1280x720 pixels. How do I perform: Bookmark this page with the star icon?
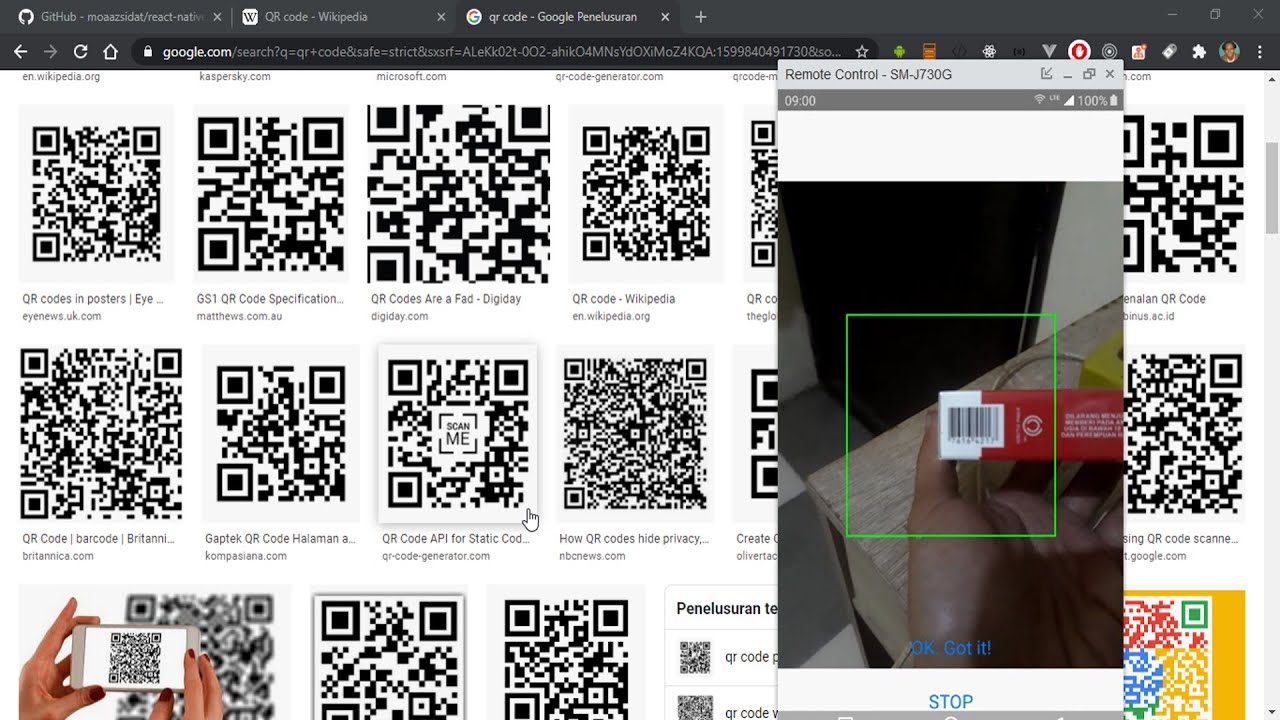pos(862,51)
